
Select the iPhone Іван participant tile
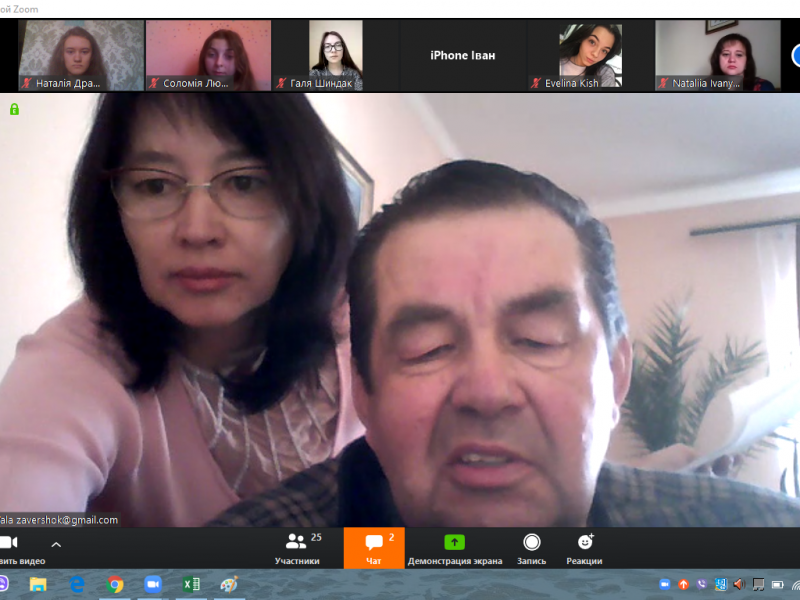[462, 55]
